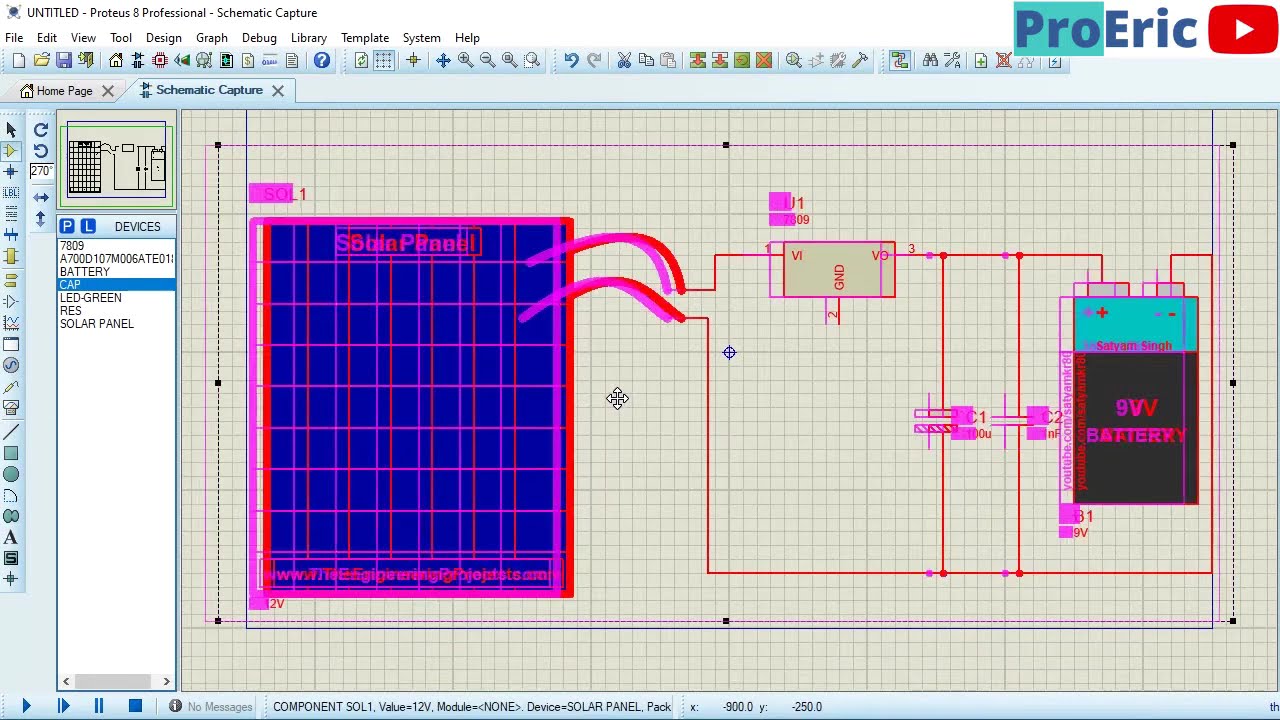Click the Pick parts from libraries icon
The width and height of the screenshot is (1280, 720).
click(794, 61)
